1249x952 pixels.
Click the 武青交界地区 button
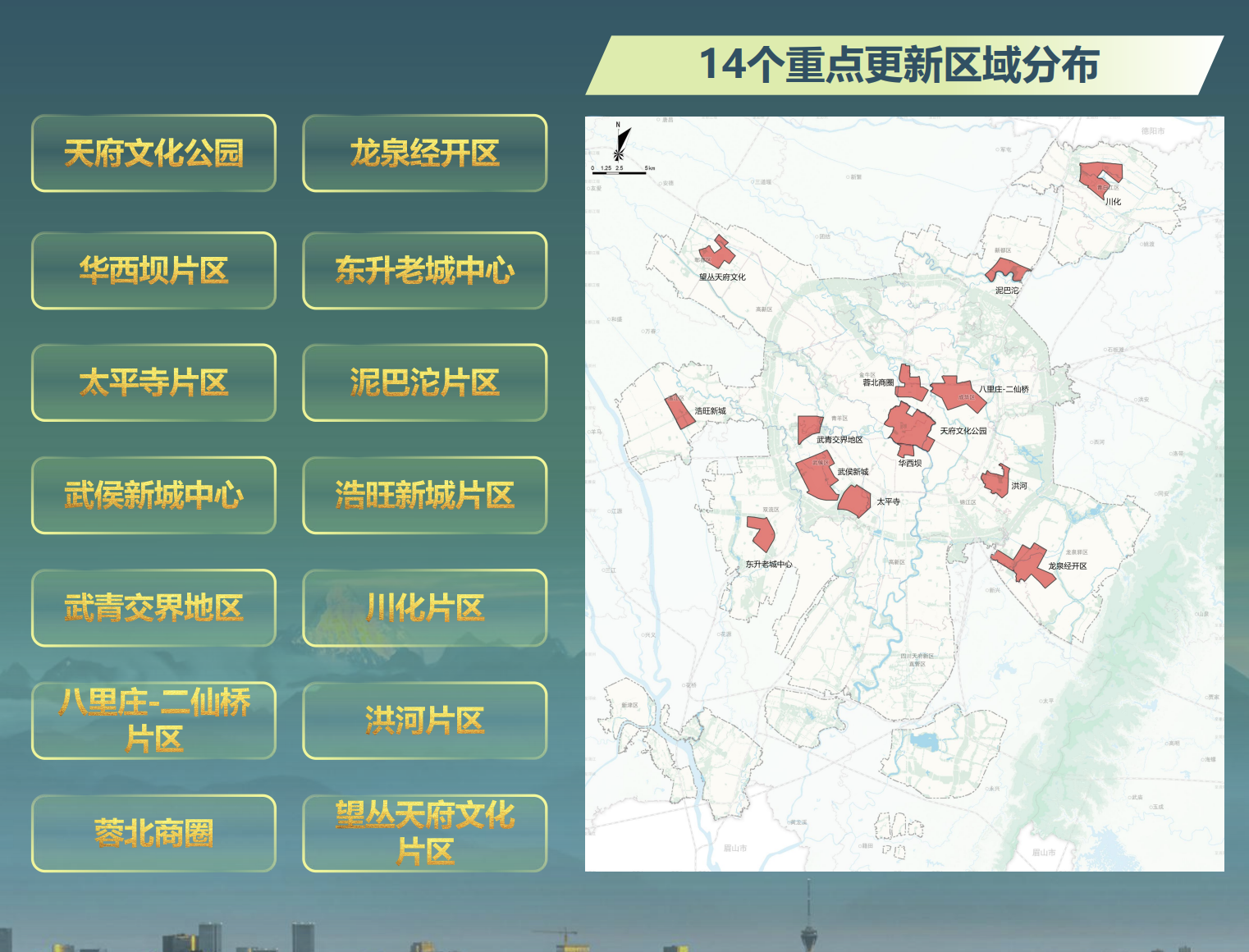pyautogui.click(x=153, y=608)
